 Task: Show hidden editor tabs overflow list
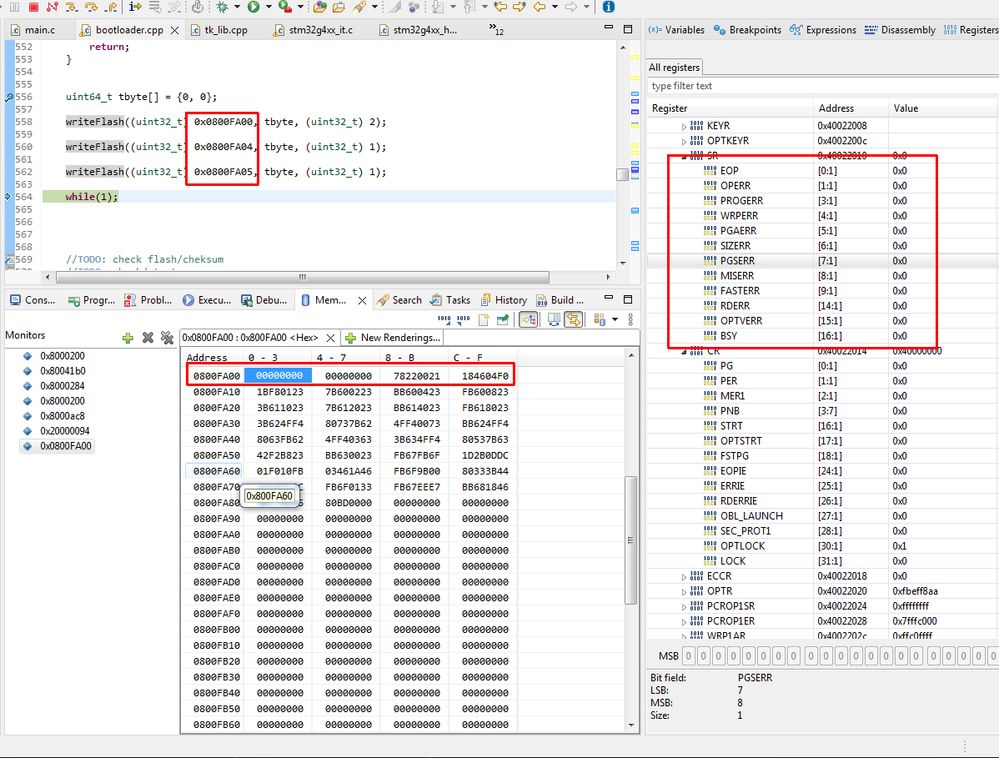pos(496,30)
